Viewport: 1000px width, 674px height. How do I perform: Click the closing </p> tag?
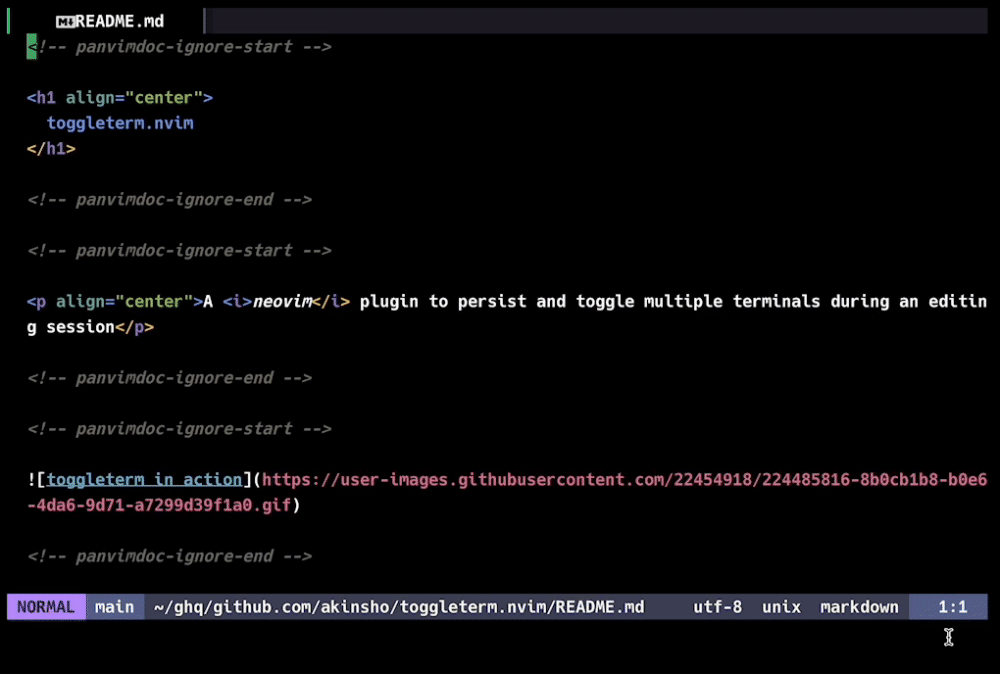(x=135, y=326)
